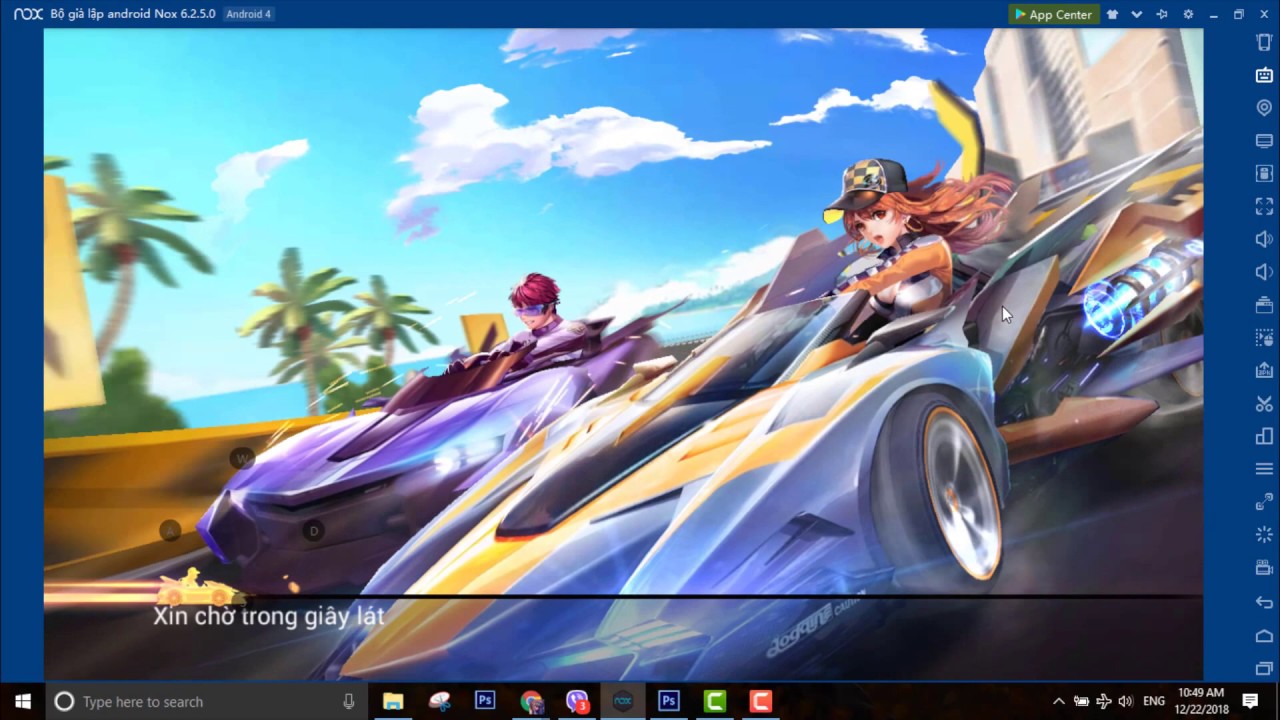Image resolution: width=1280 pixels, height=720 pixels.
Task: Open the Nox skin themes shirt icon
Action: [x=1112, y=14]
